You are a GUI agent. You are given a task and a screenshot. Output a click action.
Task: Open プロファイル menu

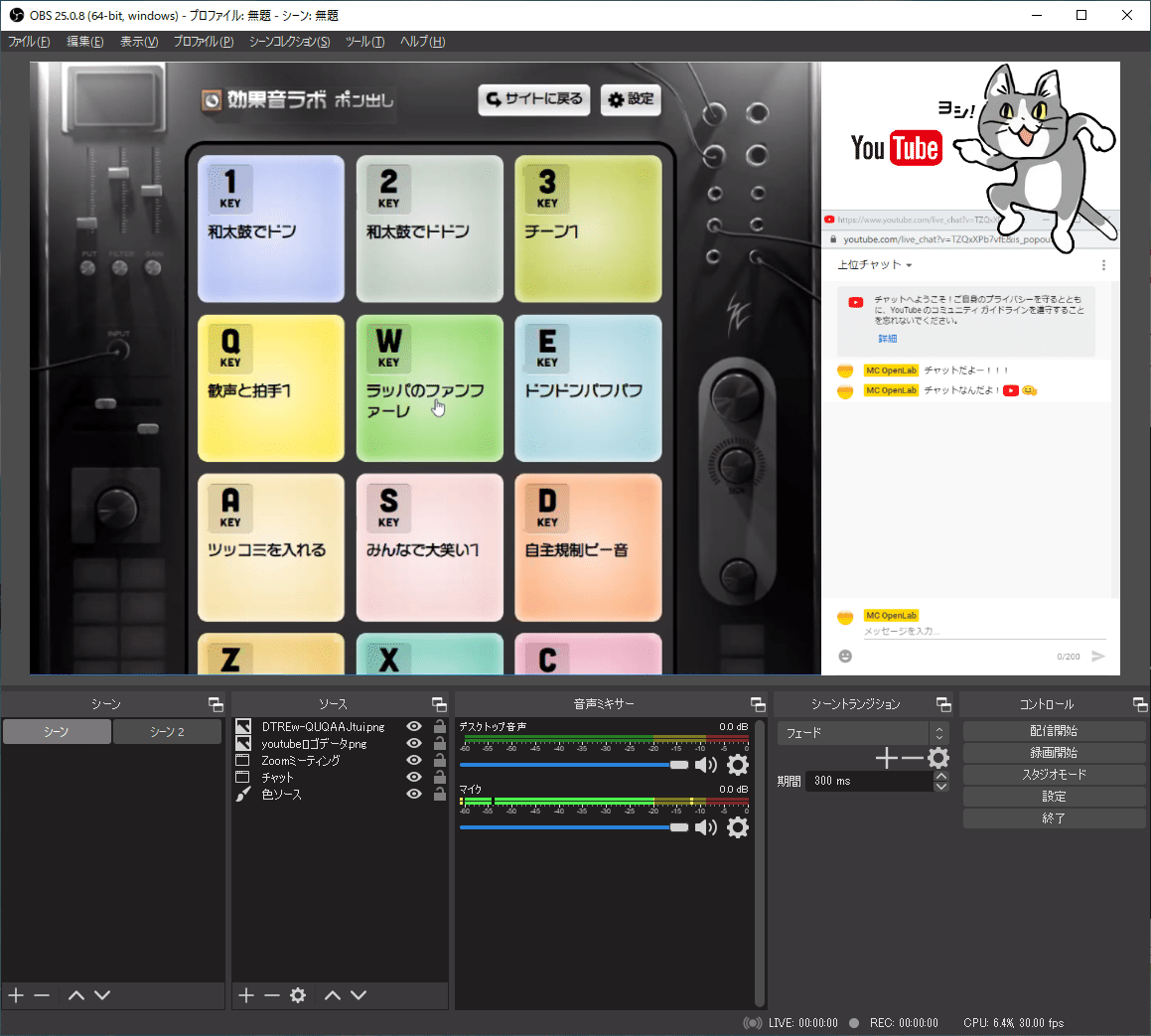pos(204,42)
